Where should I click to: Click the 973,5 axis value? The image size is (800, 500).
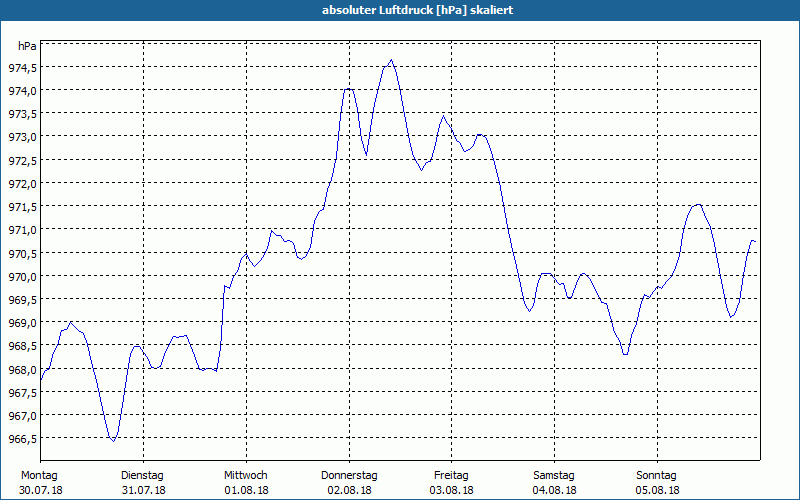(x=22, y=114)
